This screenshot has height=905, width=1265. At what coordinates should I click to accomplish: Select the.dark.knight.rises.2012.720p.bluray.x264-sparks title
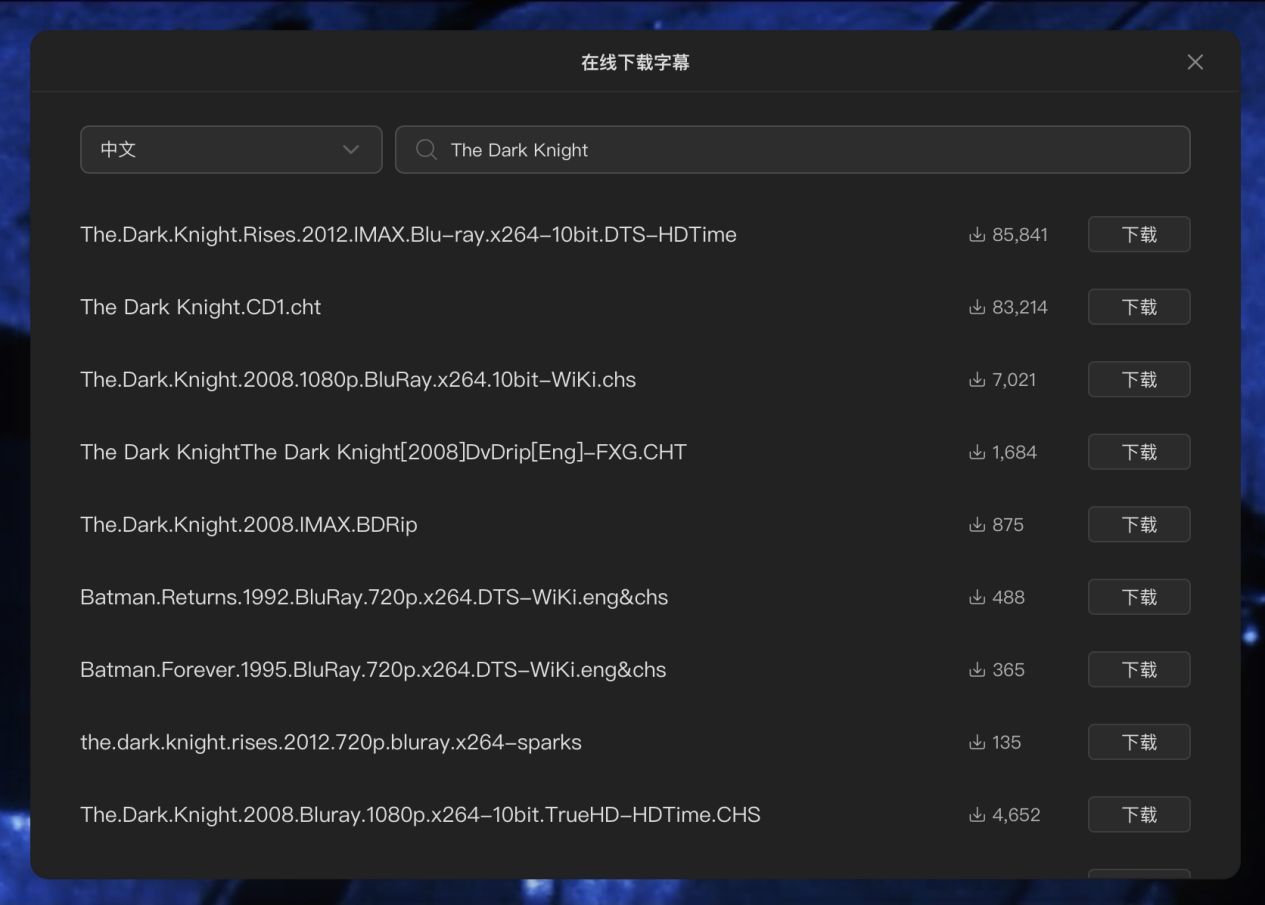coord(331,742)
